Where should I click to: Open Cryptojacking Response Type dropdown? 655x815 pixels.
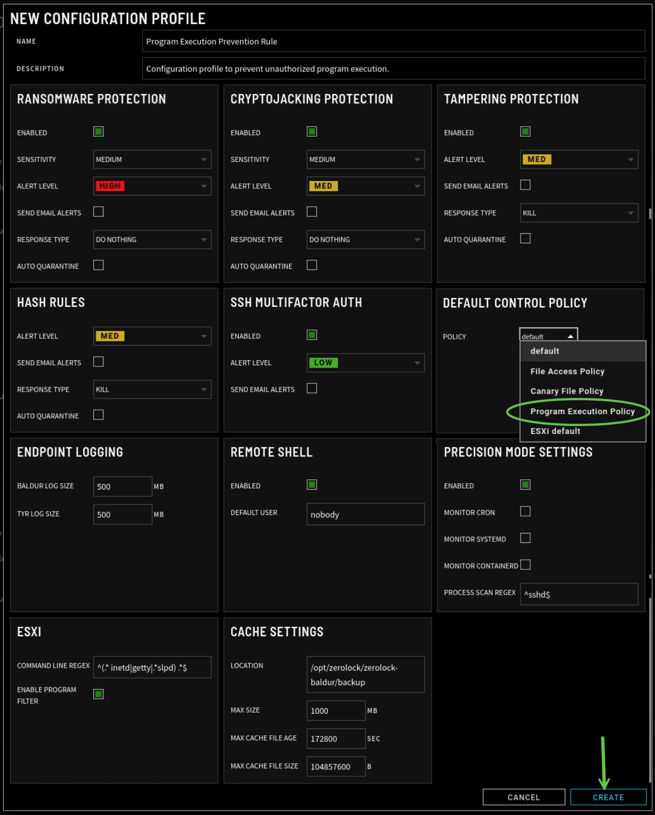click(365, 240)
